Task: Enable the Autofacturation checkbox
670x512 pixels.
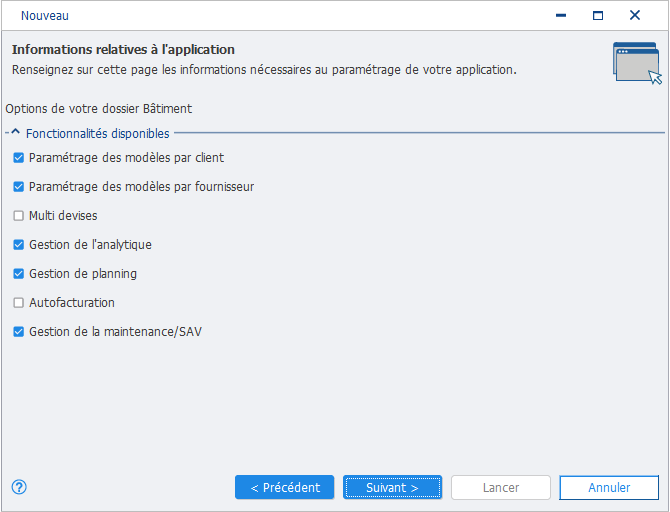Action: point(18,303)
